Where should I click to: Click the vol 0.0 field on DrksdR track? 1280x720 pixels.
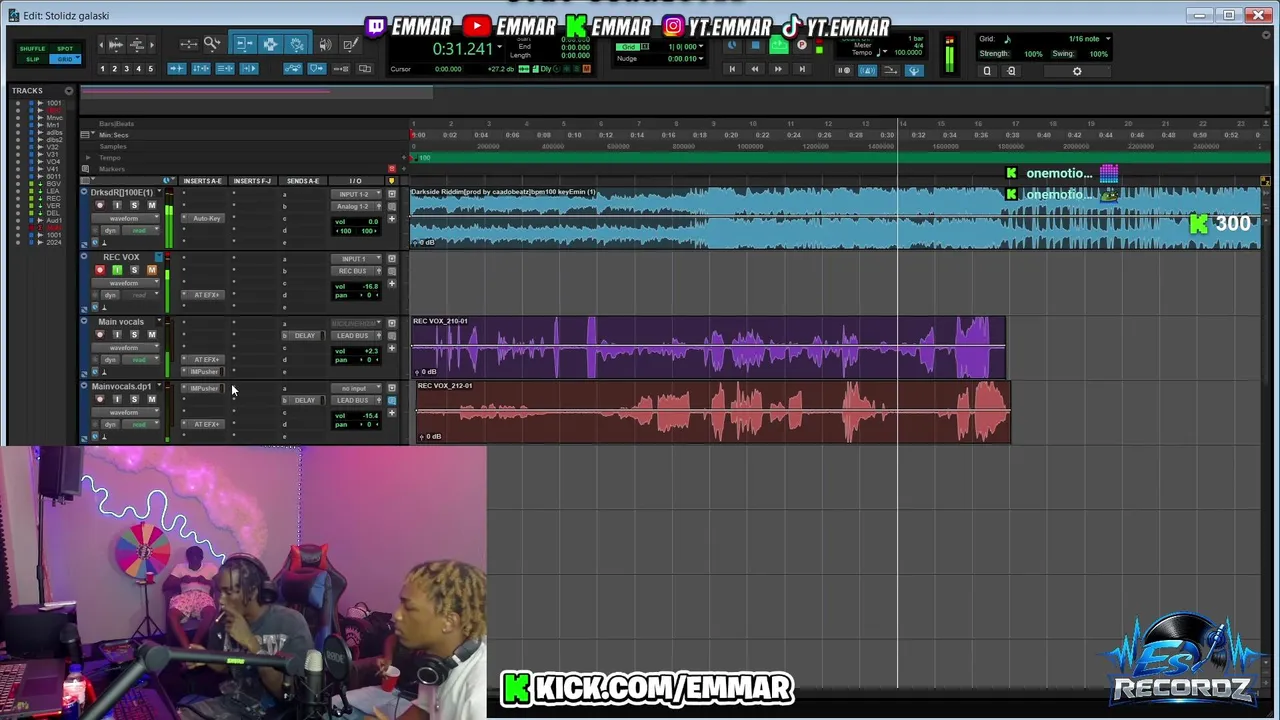tap(357, 221)
